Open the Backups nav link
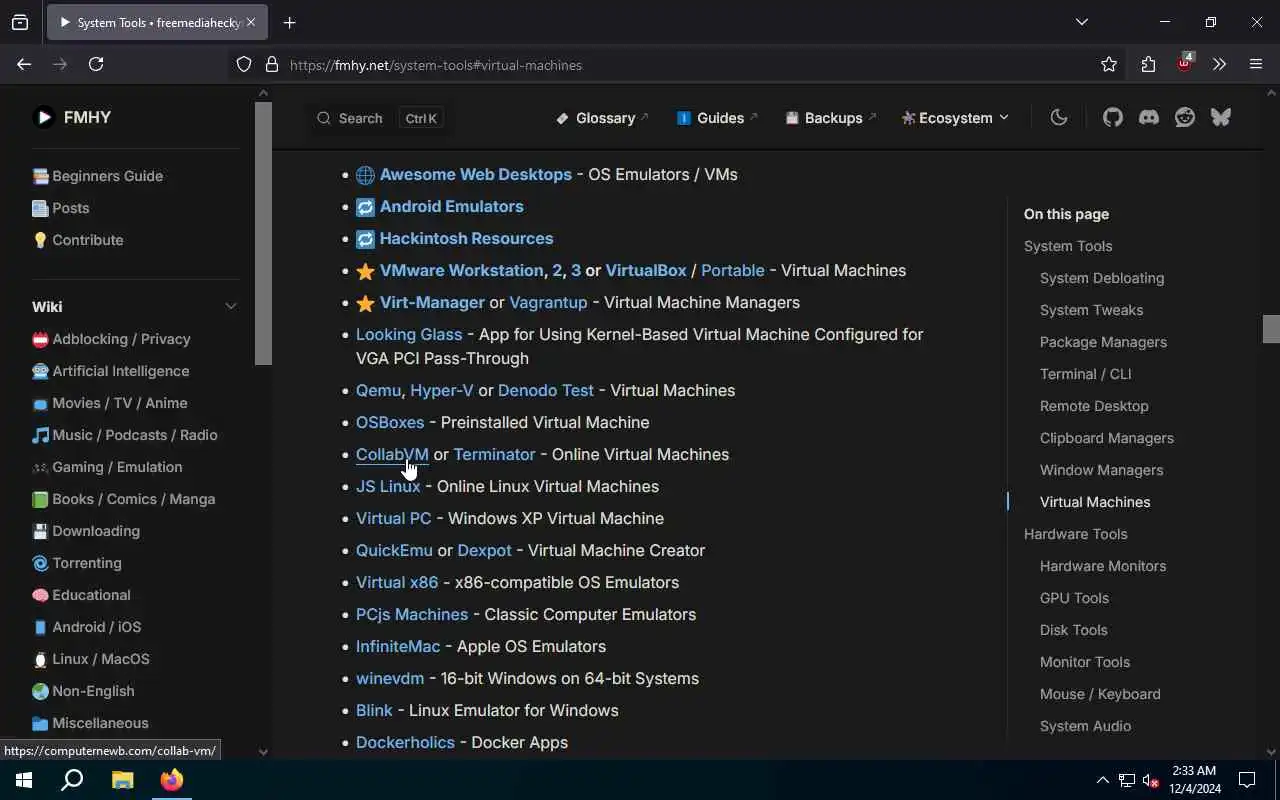 pyautogui.click(x=831, y=118)
